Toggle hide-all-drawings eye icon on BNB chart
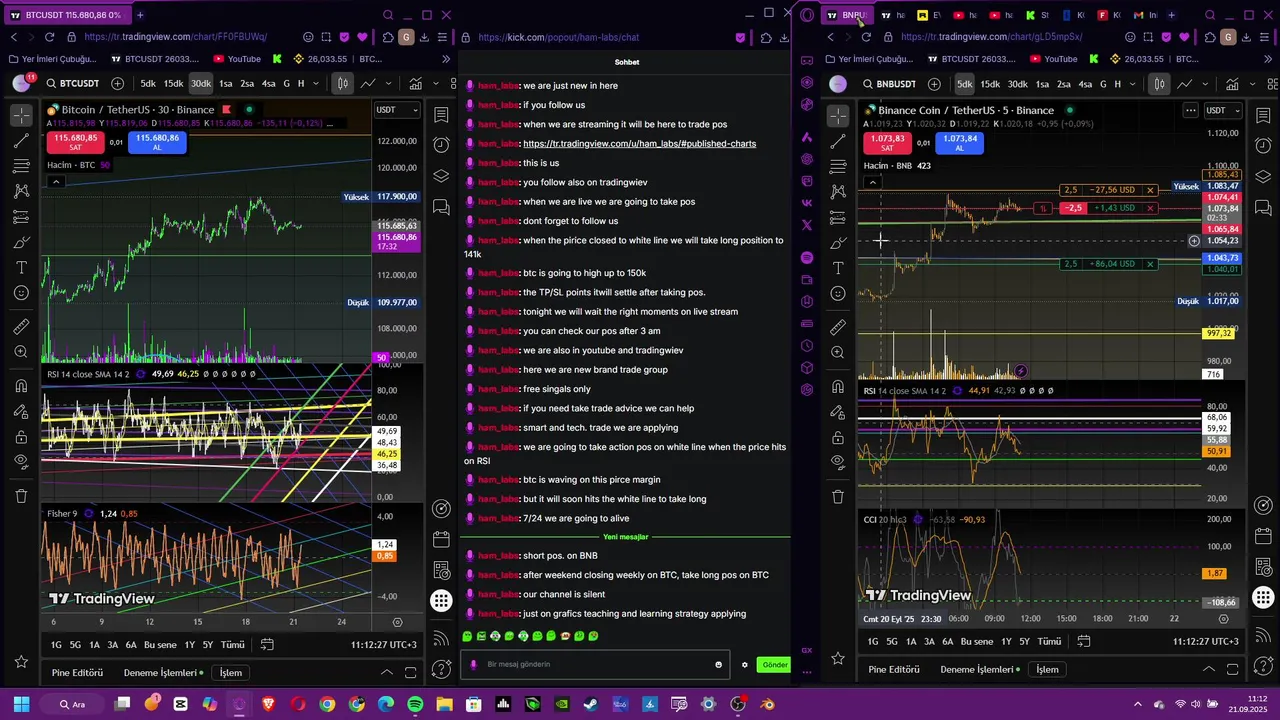Viewport: 1280px width, 720px height. click(838, 461)
